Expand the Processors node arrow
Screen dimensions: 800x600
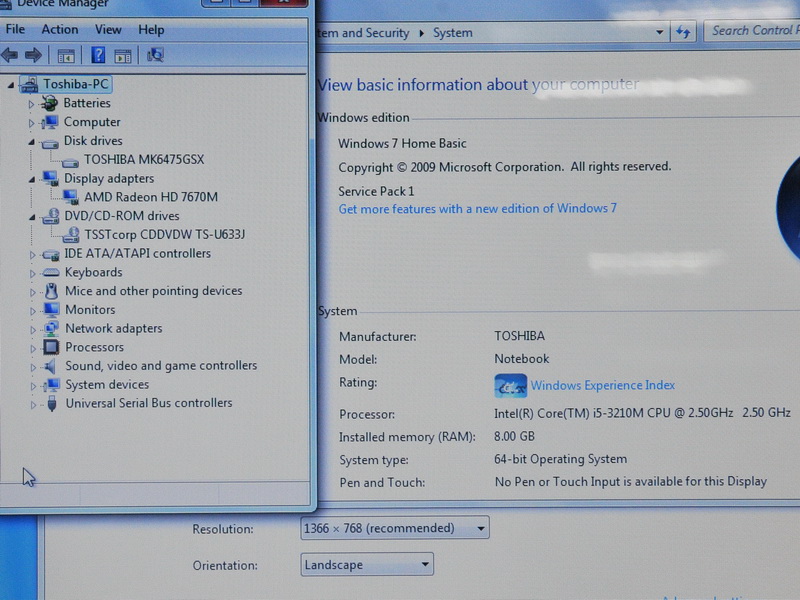click(33, 348)
